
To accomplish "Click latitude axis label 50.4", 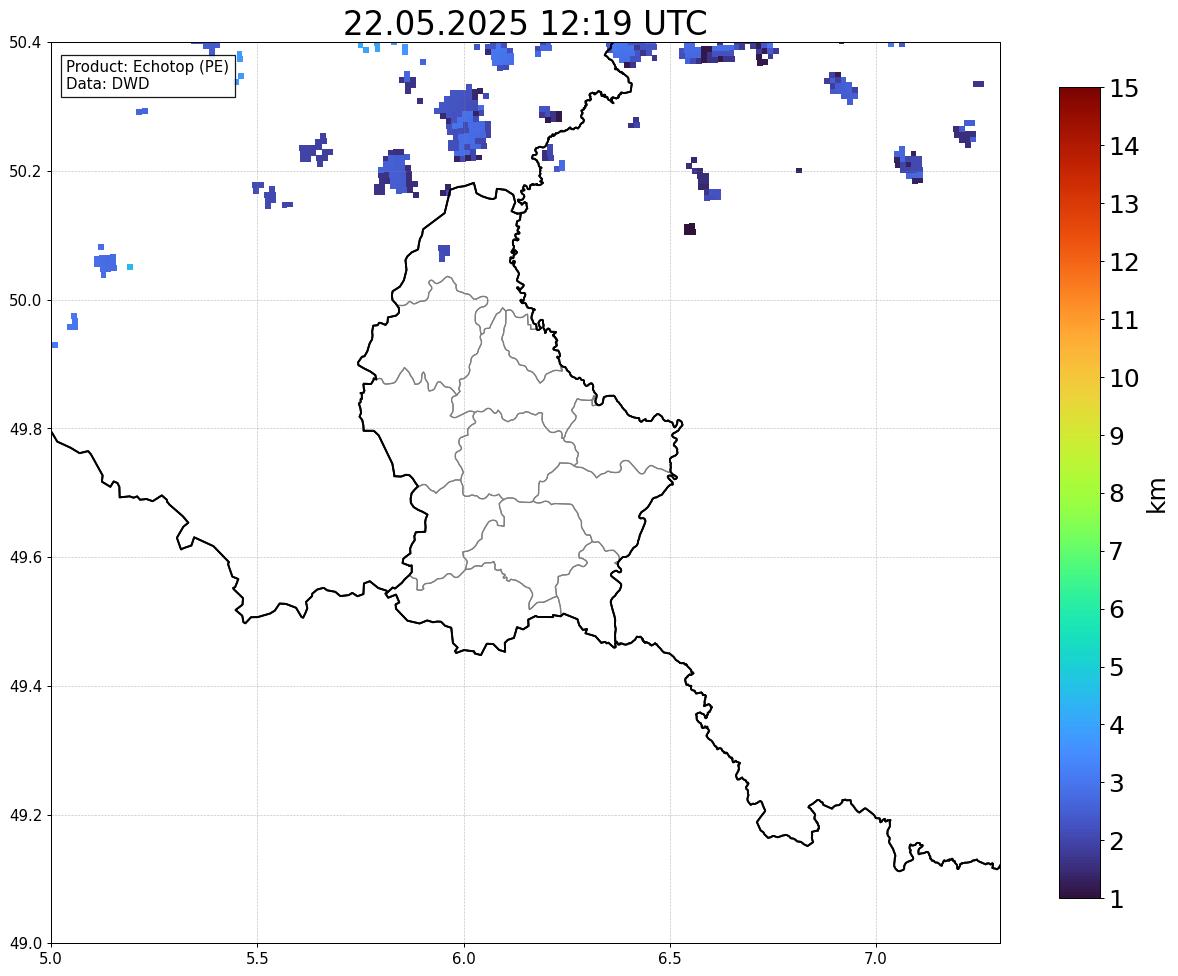I will coord(25,43).
